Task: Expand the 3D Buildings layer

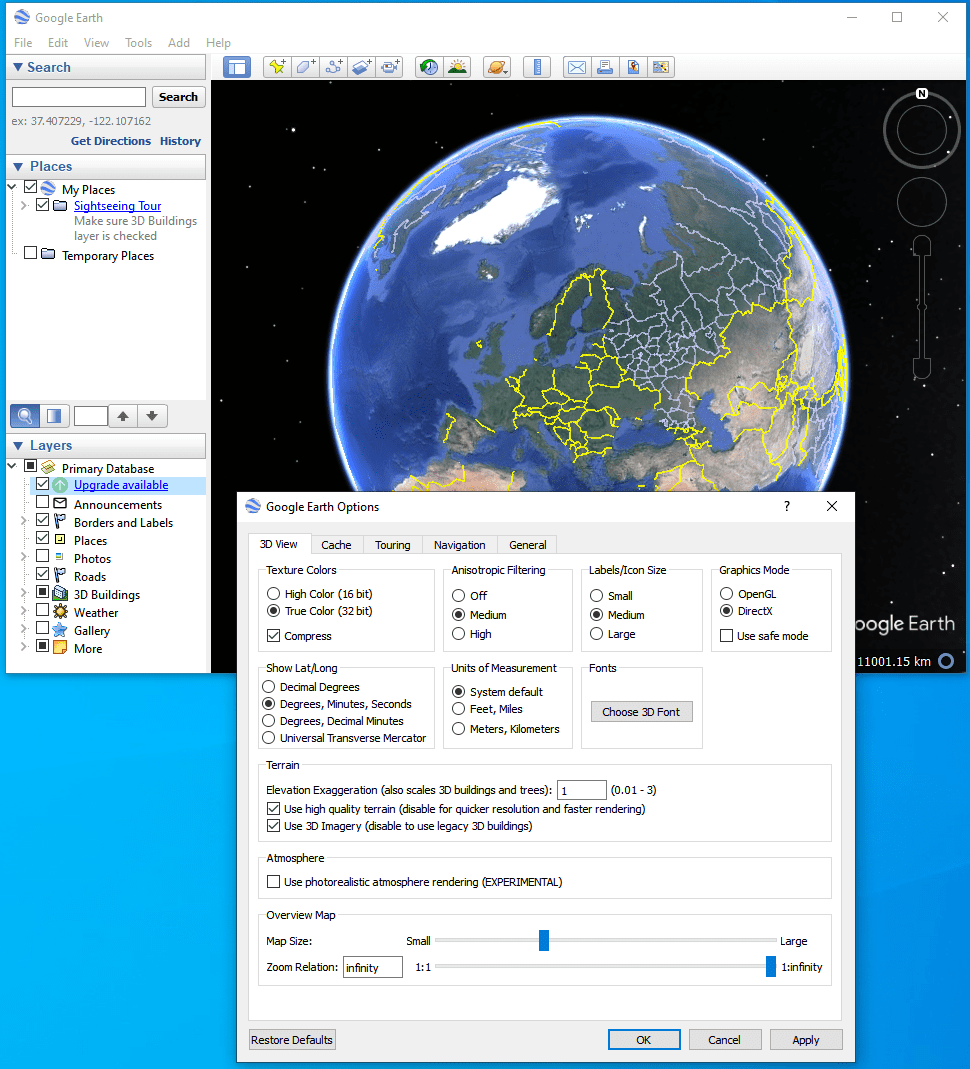Action: pos(24,593)
